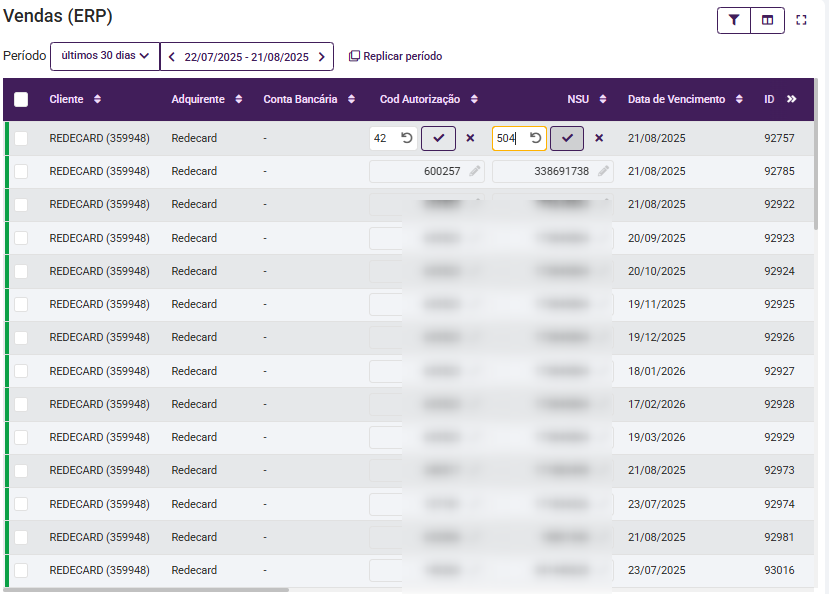Screen dimensions: 829x594
Task: Go to previous period arrow
Action: click(172, 57)
